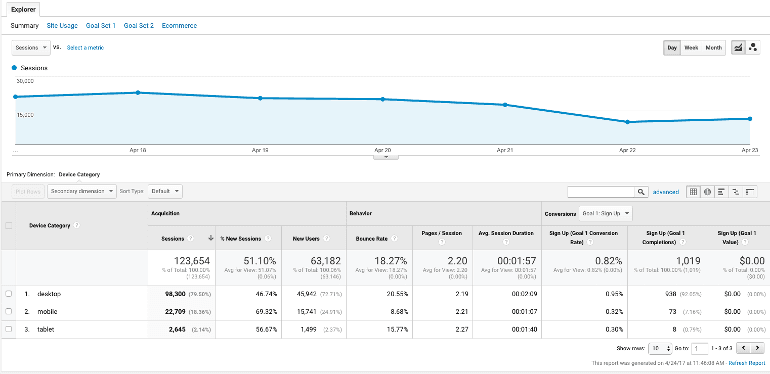The height and width of the screenshot is (374, 770).
Task: Check the mobile row checkbox
Action: click(8, 311)
